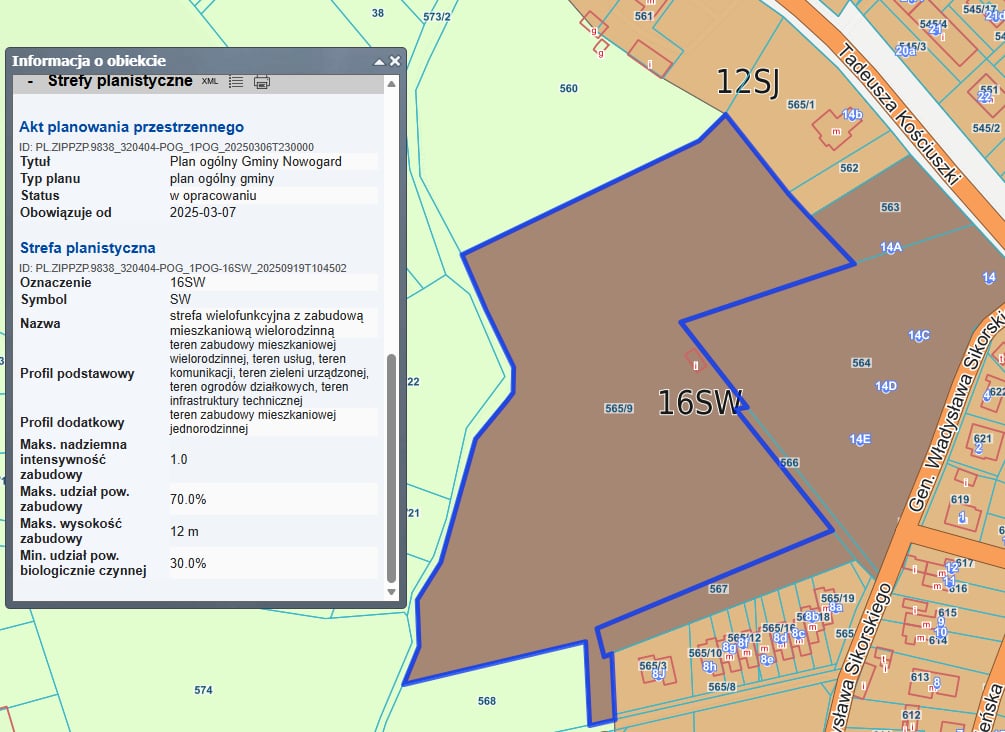Click the 16SW zone label on map

coord(700,402)
